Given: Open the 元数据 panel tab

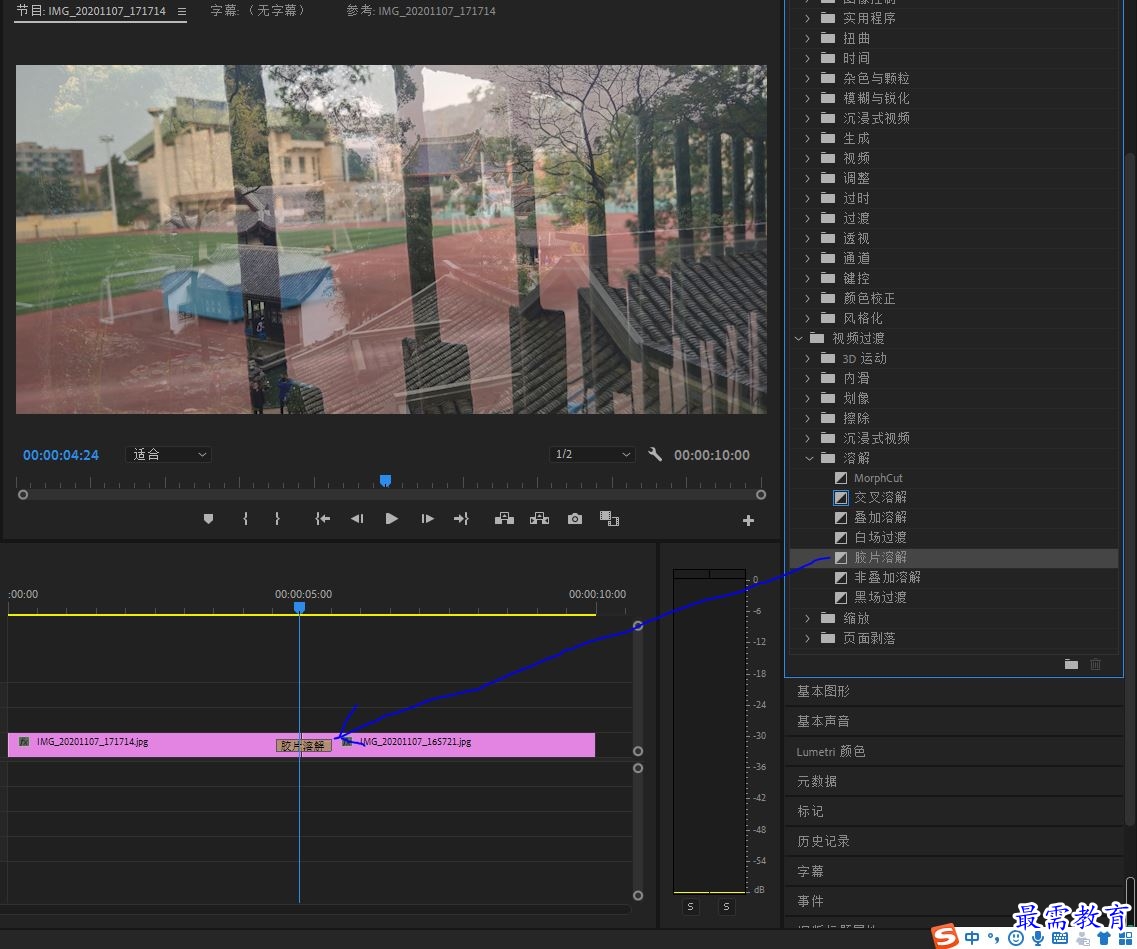Looking at the screenshot, I should click(x=816, y=782).
